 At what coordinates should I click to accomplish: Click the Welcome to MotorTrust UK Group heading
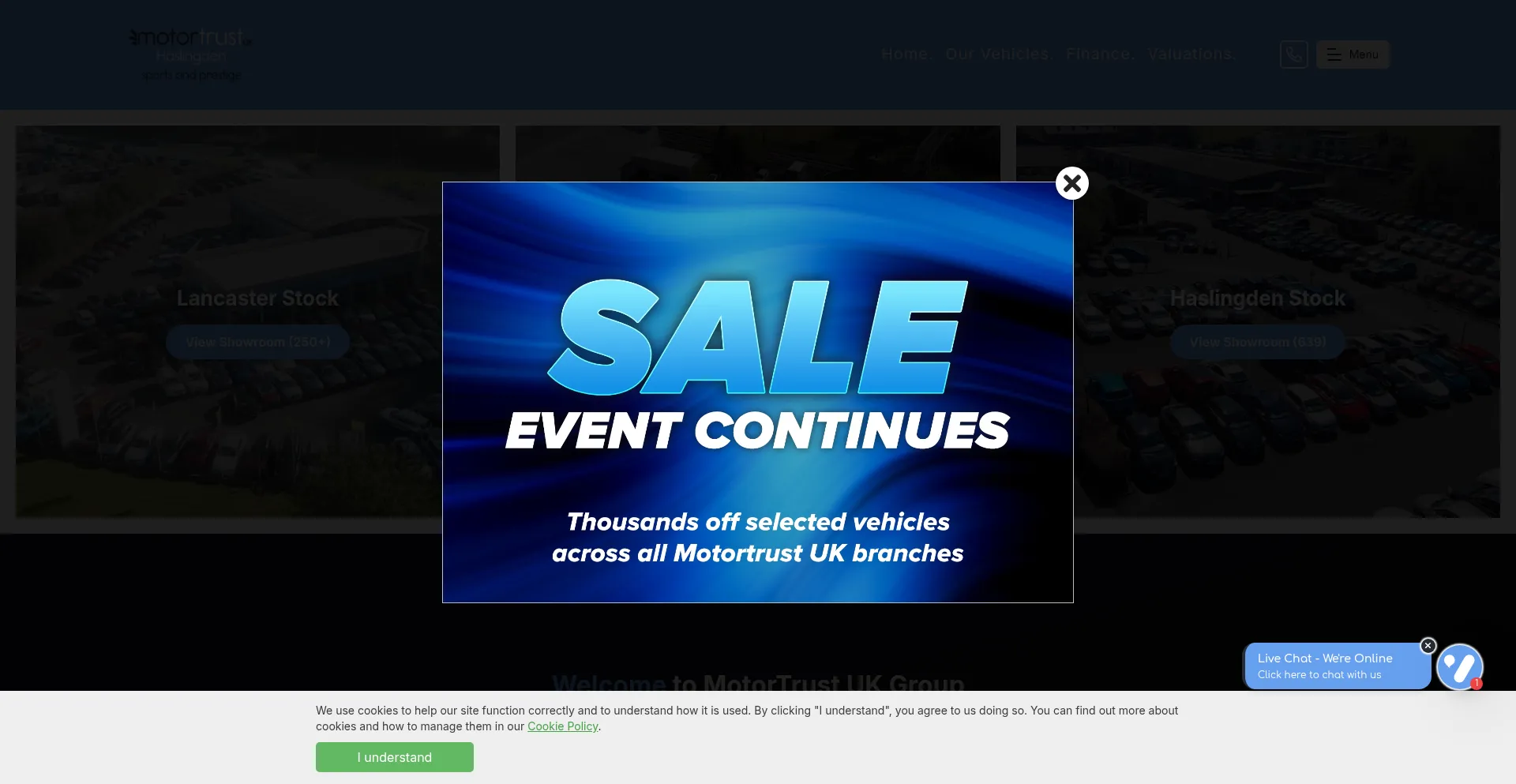[758, 682]
